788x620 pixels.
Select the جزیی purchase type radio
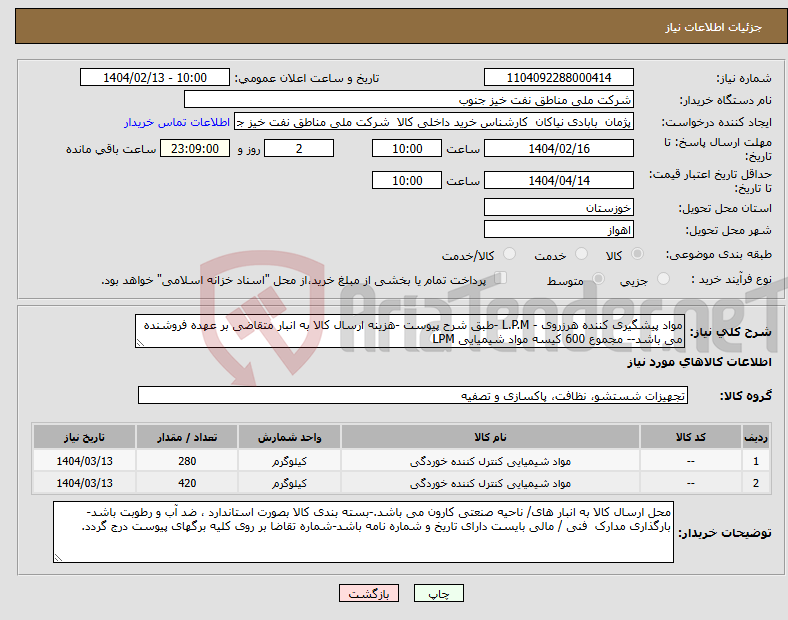click(x=663, y=278)
